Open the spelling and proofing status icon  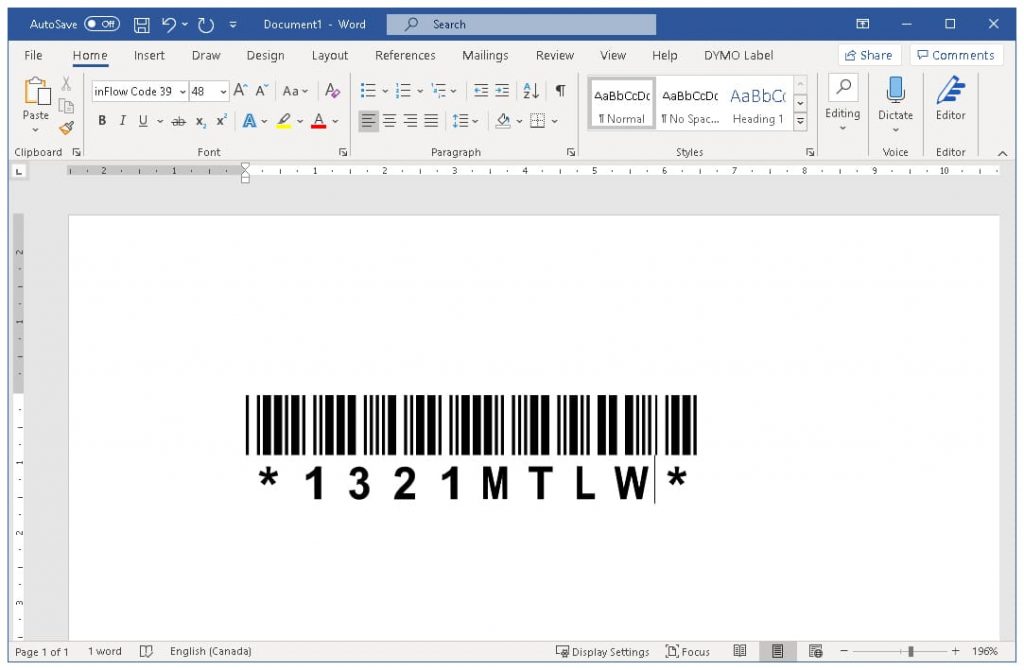146,651
